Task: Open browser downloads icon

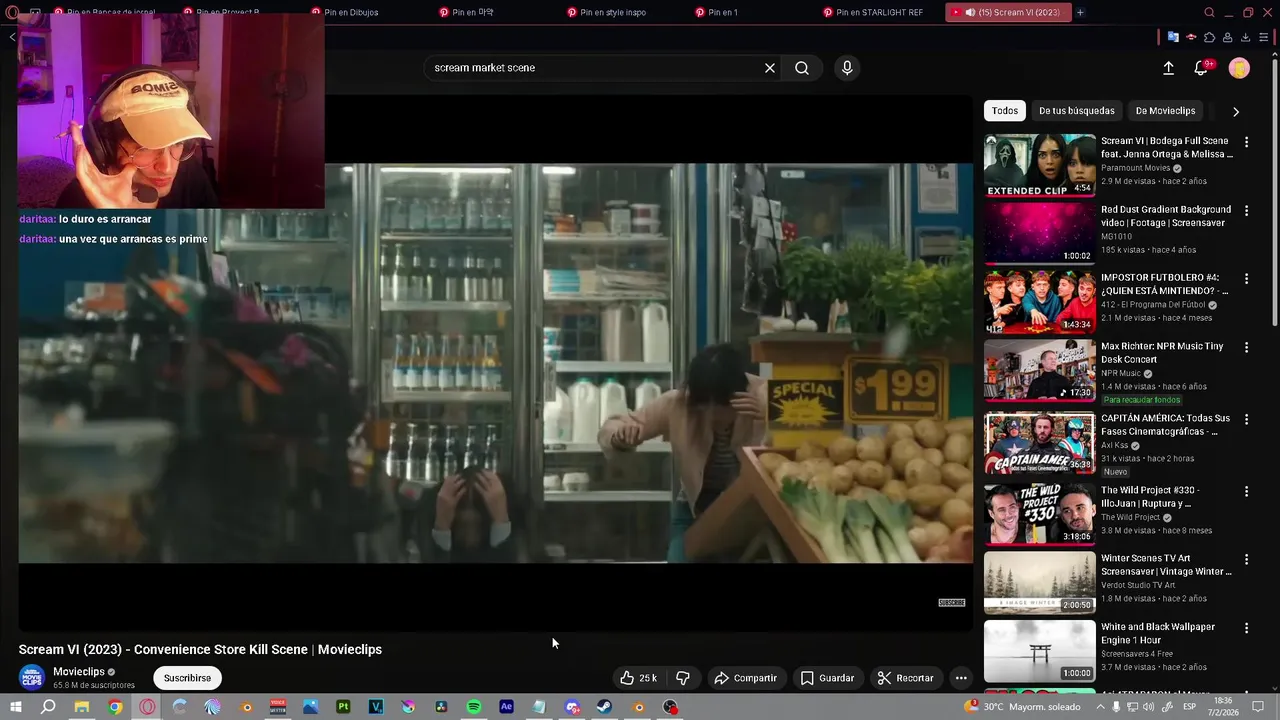Action: pyautogui.click(x=1245, y=37)
